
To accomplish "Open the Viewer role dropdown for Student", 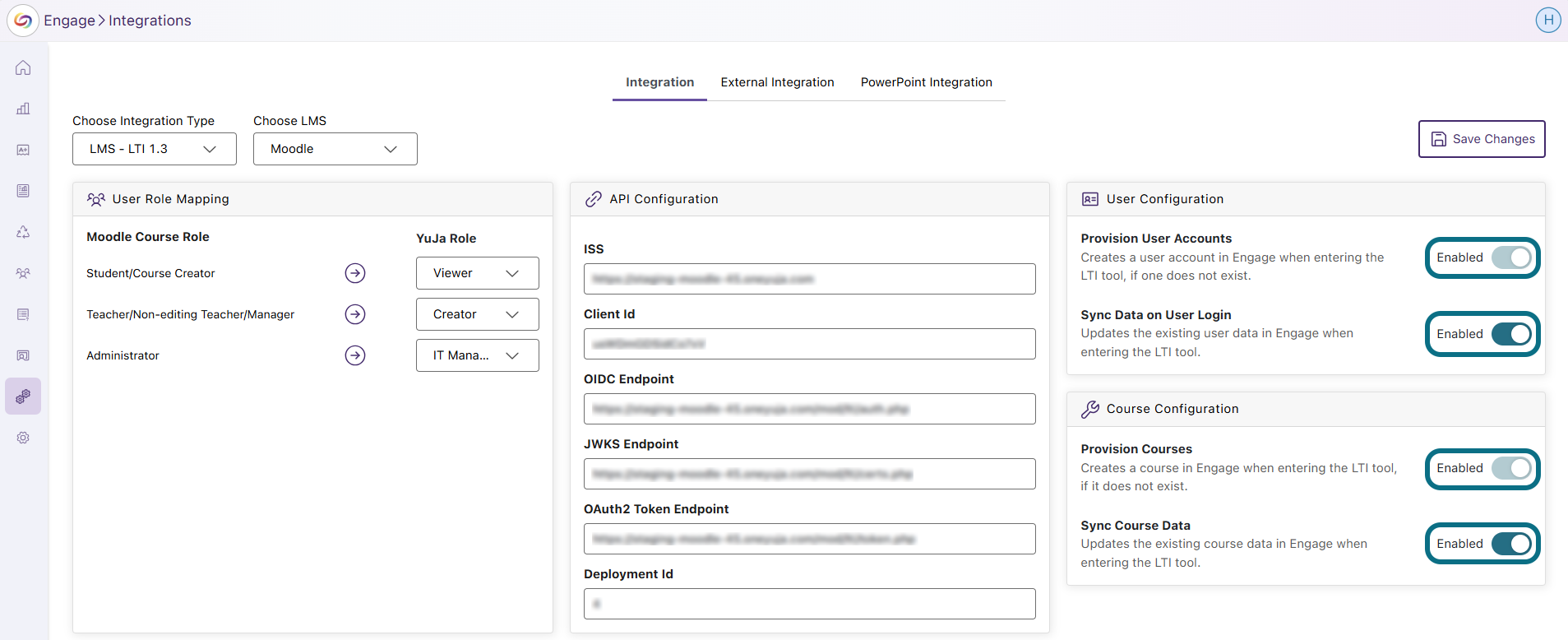I will (478, 273).
